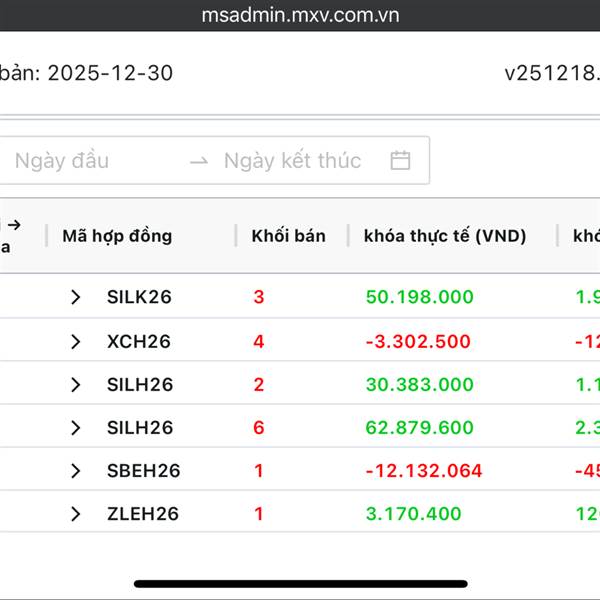Viewport: 600px width, 600px height.
Task: Expand the ZLEH26 contract row
Action: pyautogui.click(x=75, y=514)
